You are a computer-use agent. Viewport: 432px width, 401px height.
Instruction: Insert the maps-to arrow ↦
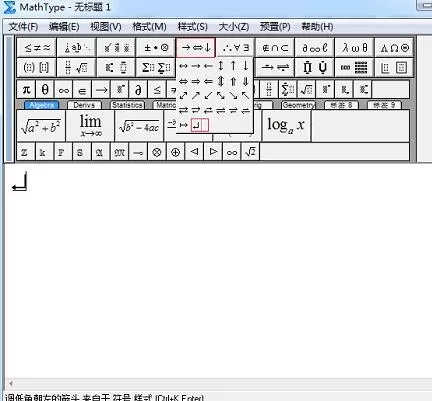click(183, 125)
